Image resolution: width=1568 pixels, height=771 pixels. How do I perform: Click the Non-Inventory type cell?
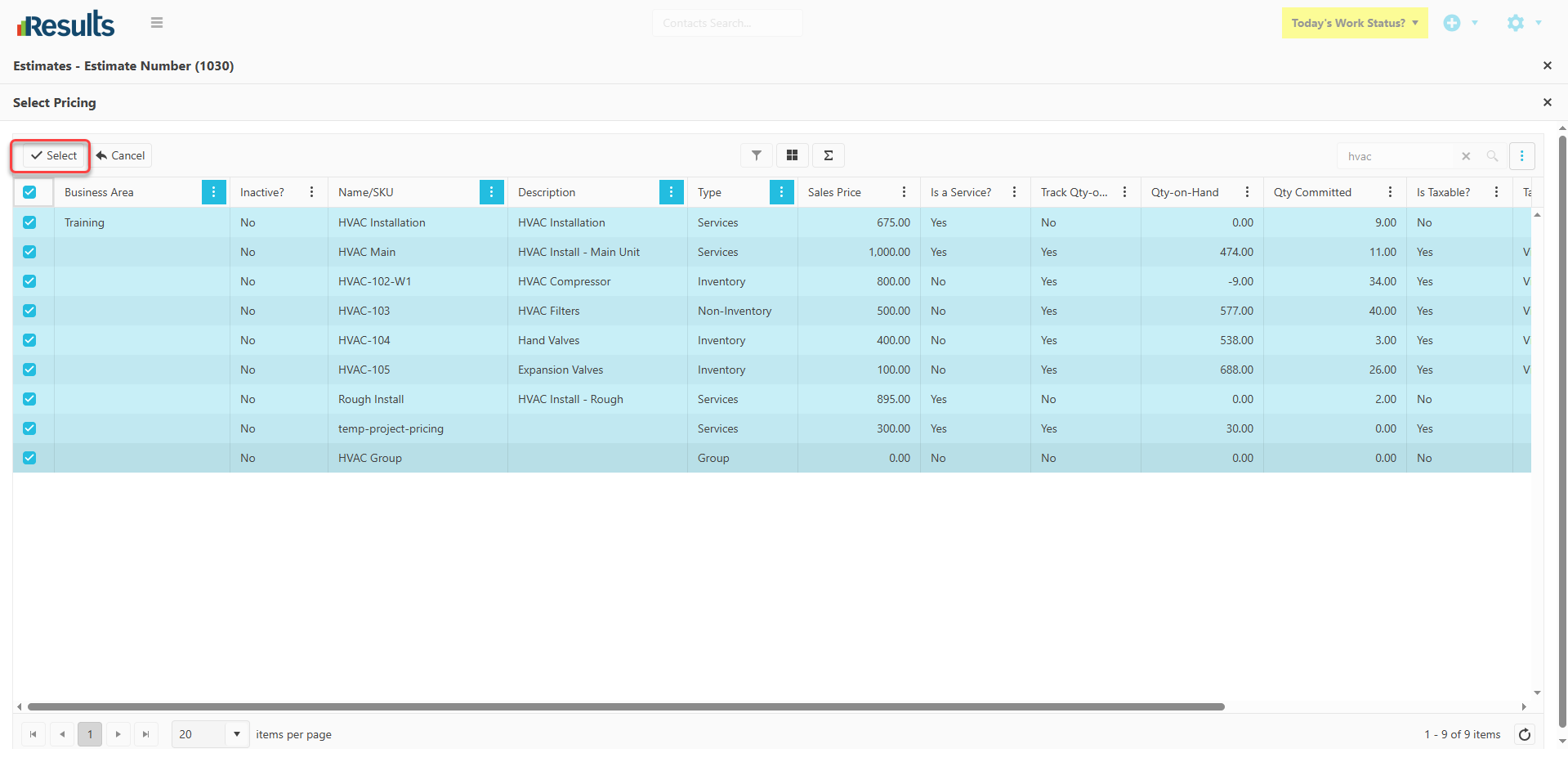pos(742,311)
